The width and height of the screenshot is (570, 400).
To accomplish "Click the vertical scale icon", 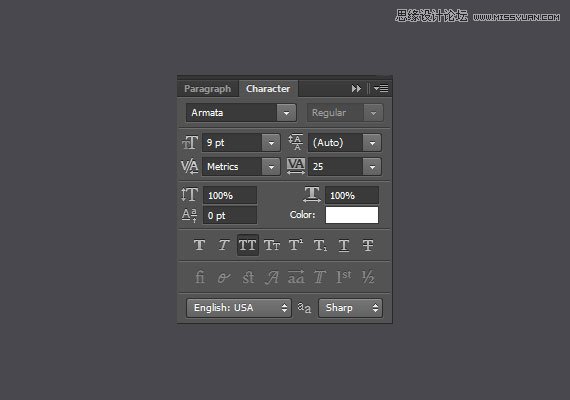I will [x=190, y=195].
